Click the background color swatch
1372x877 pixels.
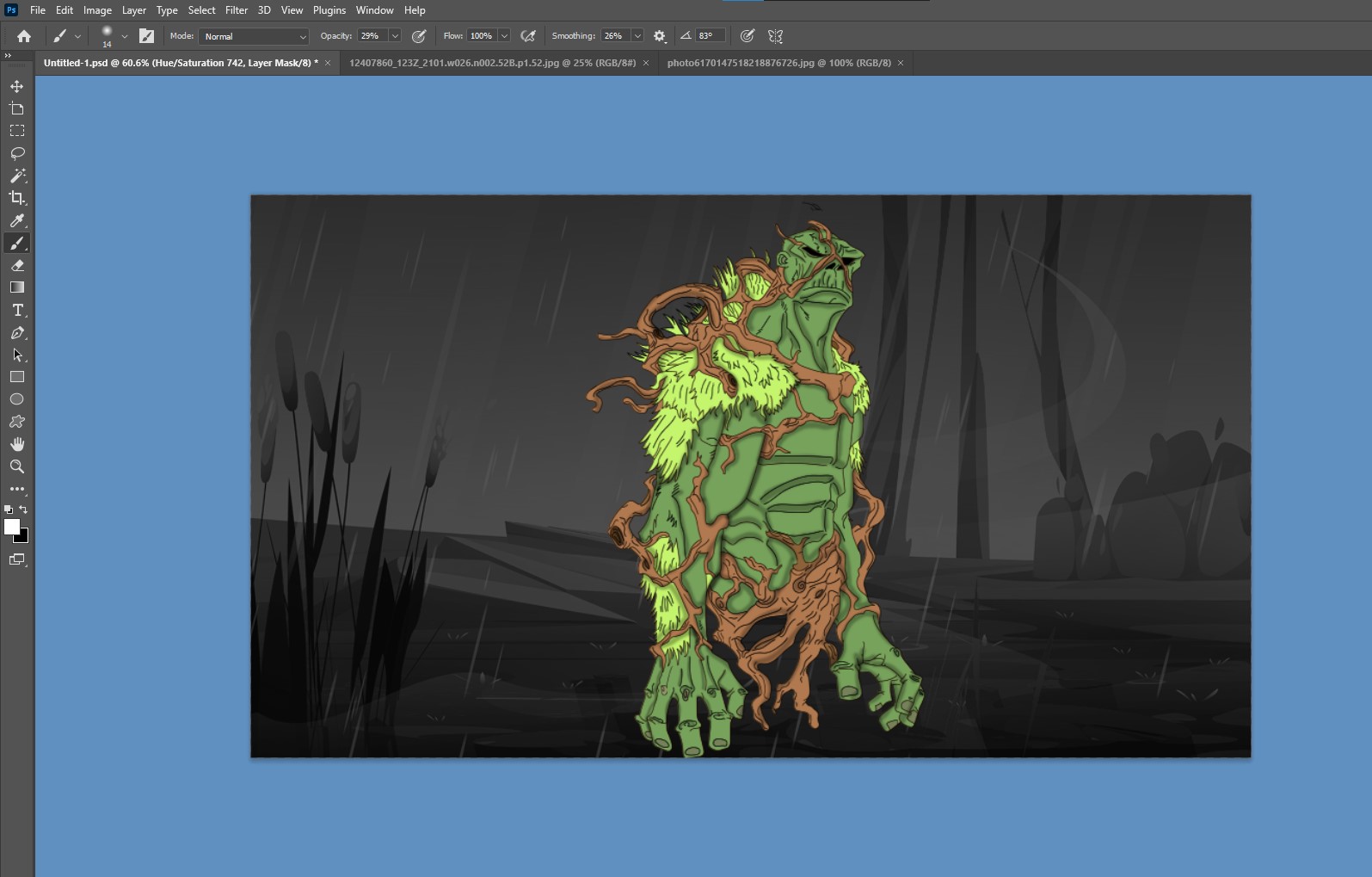pos(24,539)
